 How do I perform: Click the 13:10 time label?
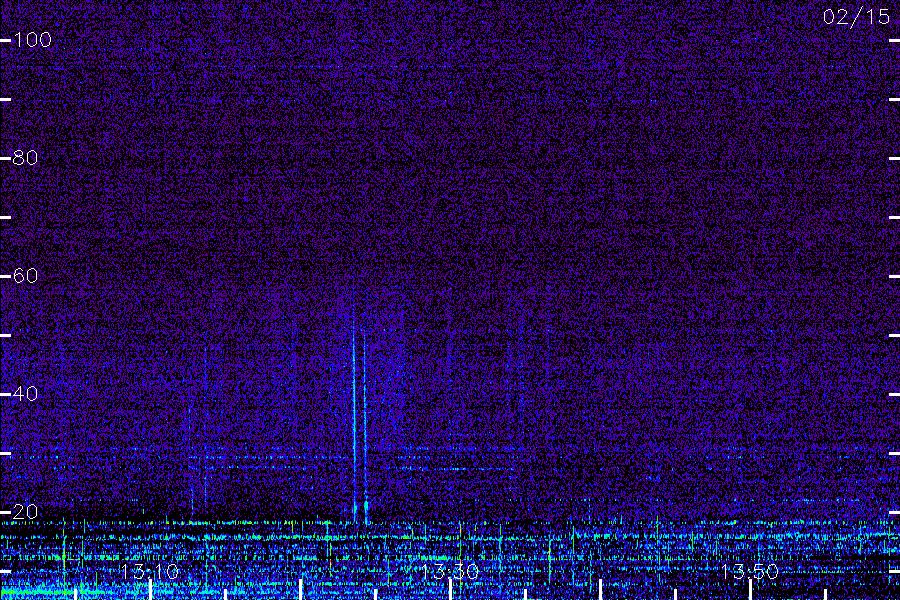150,571
